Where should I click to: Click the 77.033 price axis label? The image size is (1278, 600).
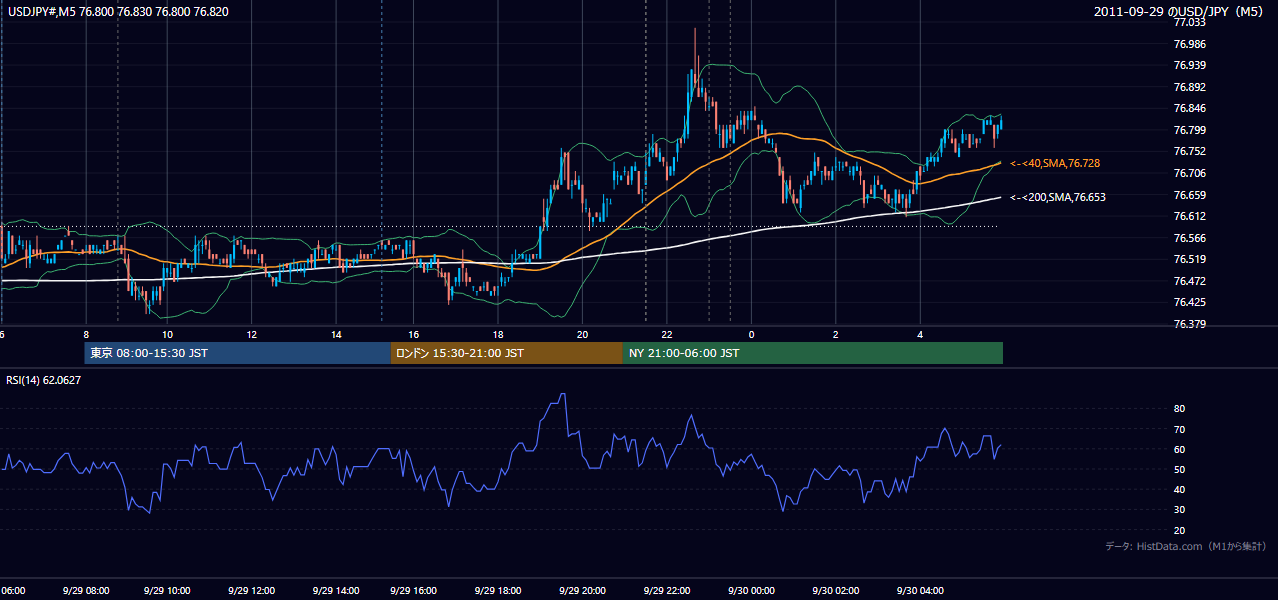(x=1189, y=22)
